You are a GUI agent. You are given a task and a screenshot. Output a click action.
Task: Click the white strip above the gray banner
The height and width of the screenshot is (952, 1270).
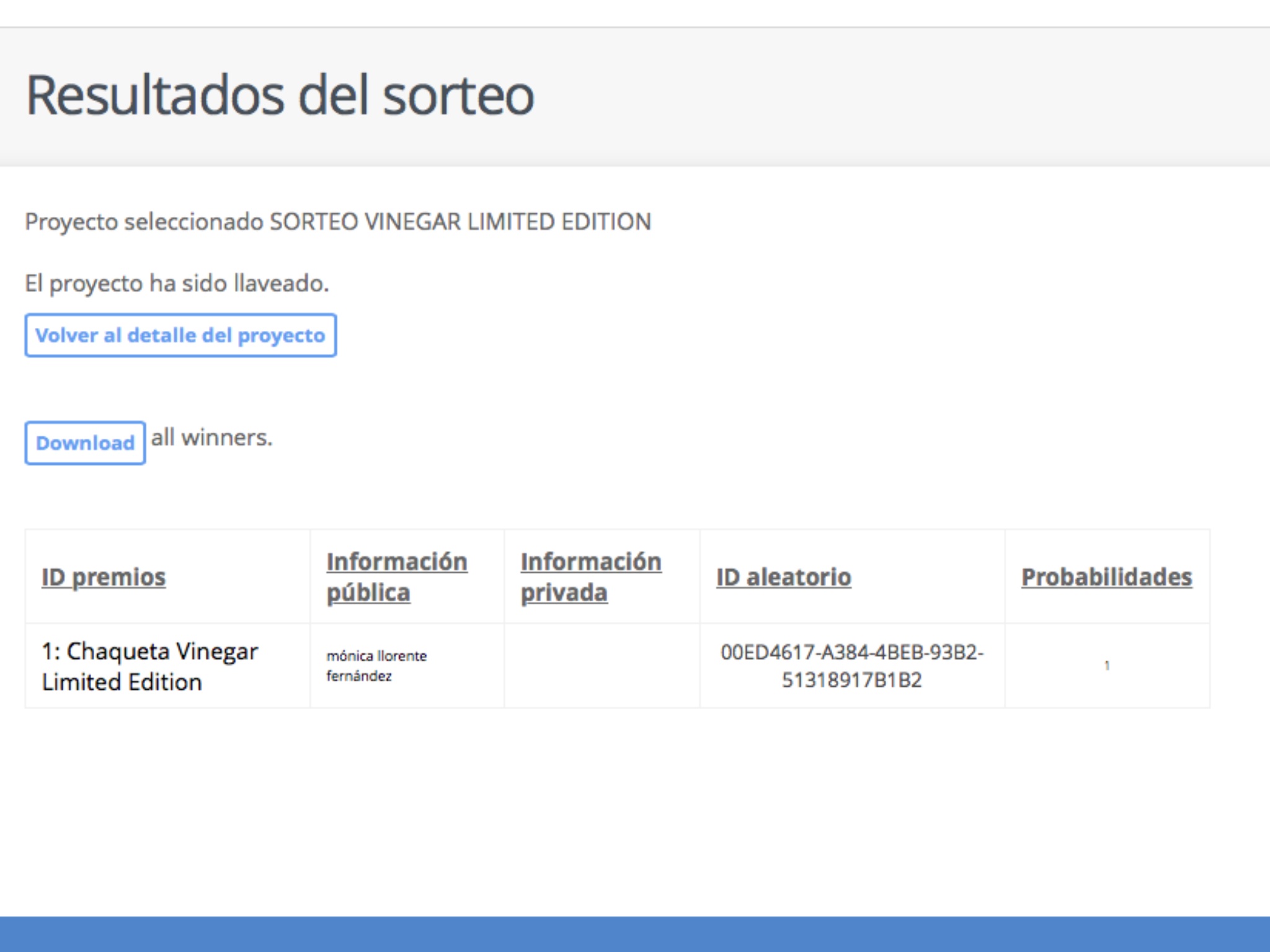click(x=635, y=12)
